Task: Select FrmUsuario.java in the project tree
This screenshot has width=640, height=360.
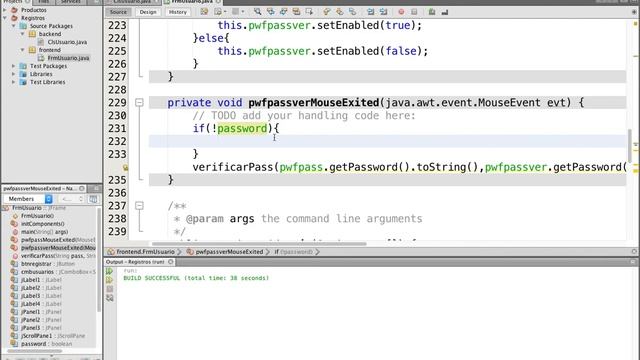Action: (68, 58)
